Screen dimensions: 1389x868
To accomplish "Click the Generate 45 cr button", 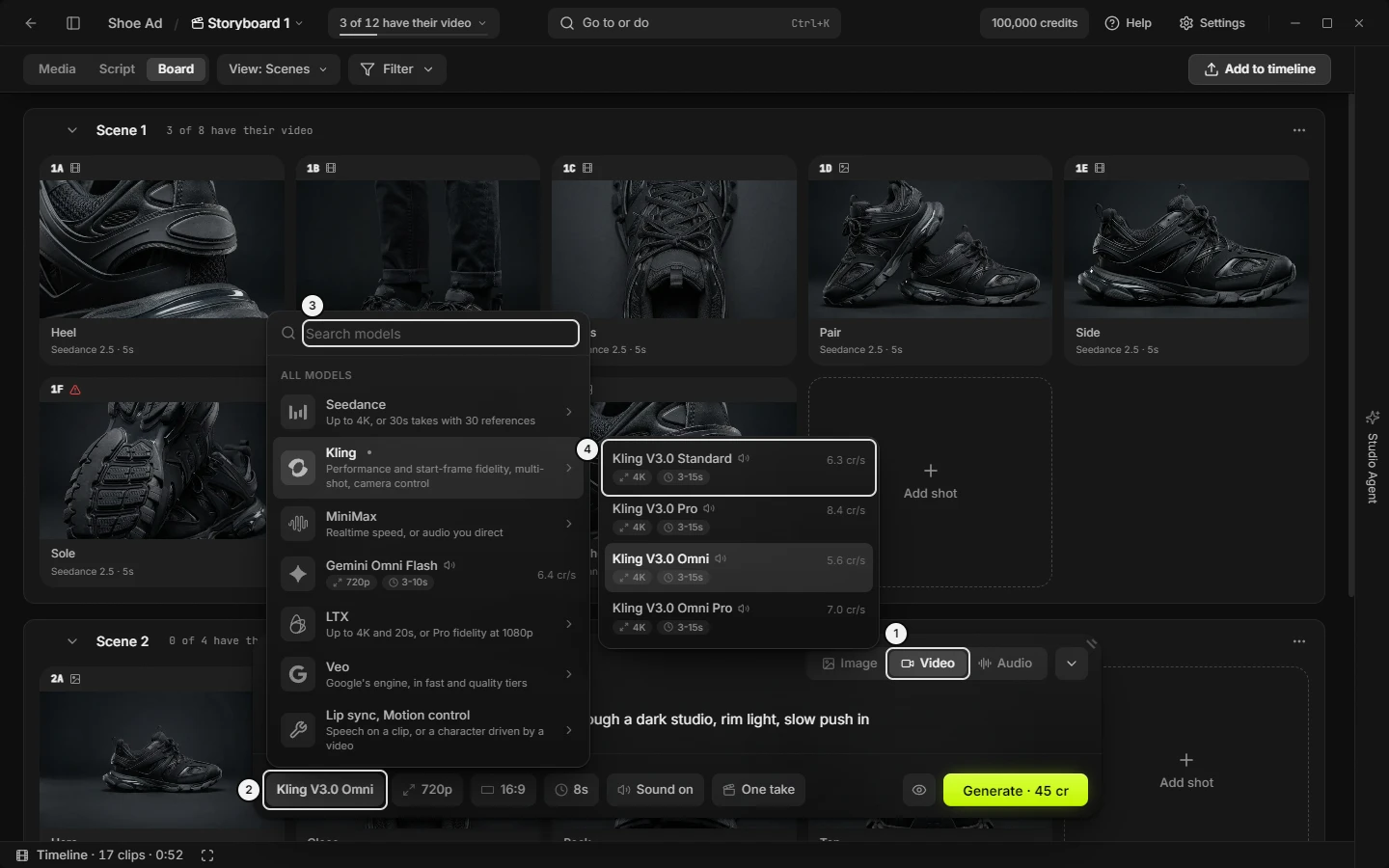I will point(1016,790).
